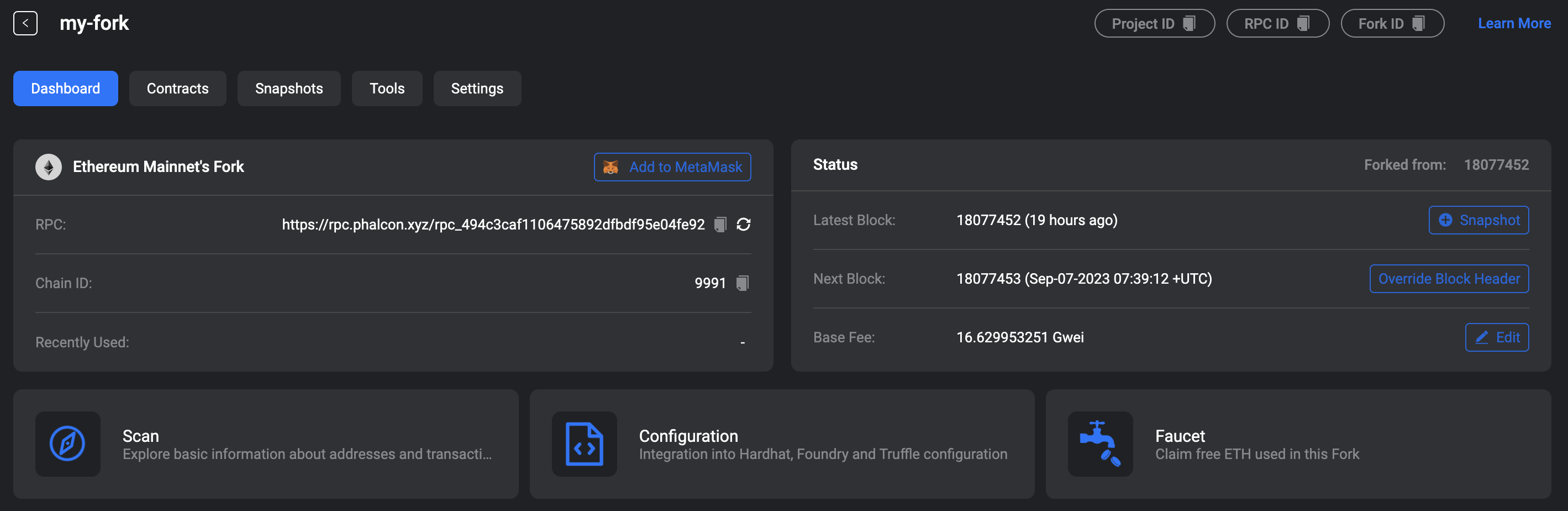
Task: Refresh the RPC endpoint
Action: 744,223
